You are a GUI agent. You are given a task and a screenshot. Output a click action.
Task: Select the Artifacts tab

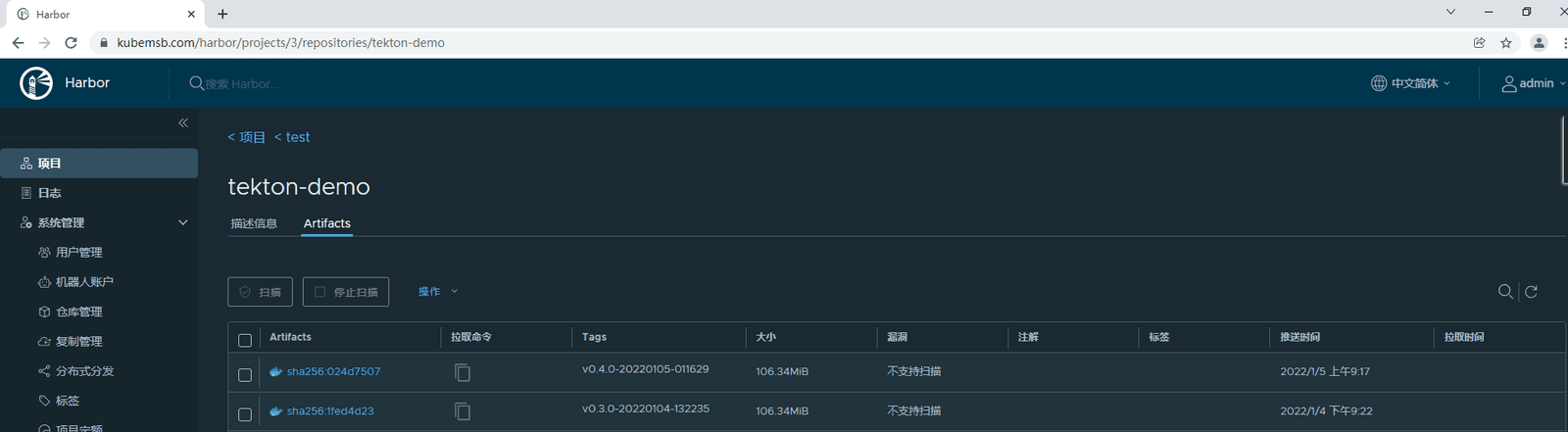(327, 223)
